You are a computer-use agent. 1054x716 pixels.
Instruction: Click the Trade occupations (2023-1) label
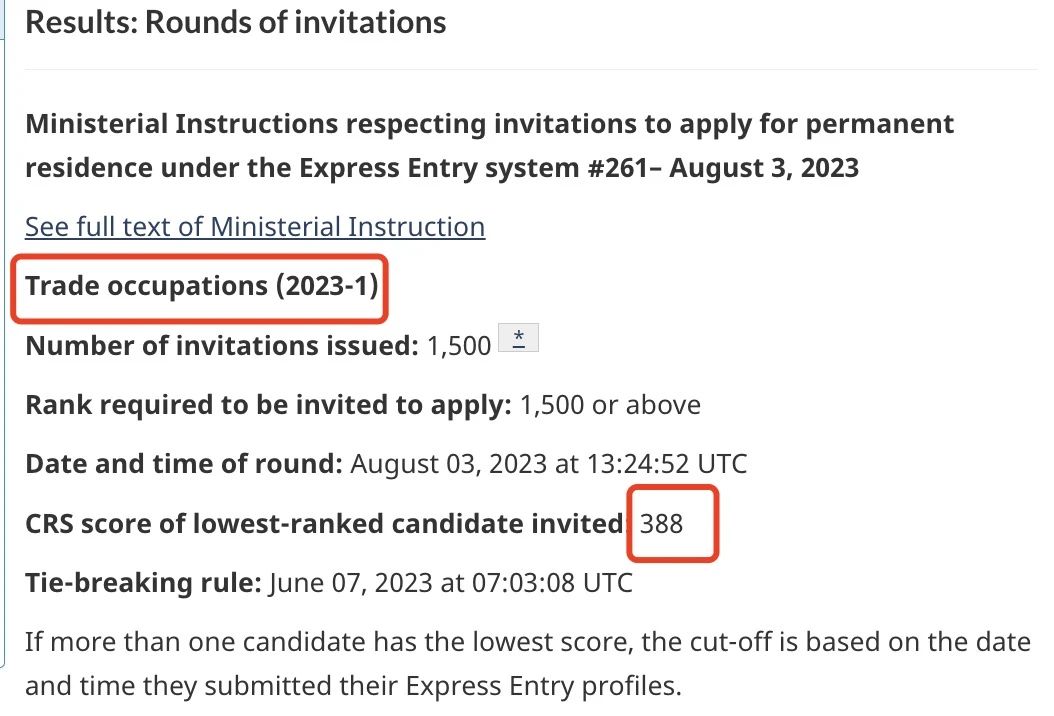(x=202, y=286)
